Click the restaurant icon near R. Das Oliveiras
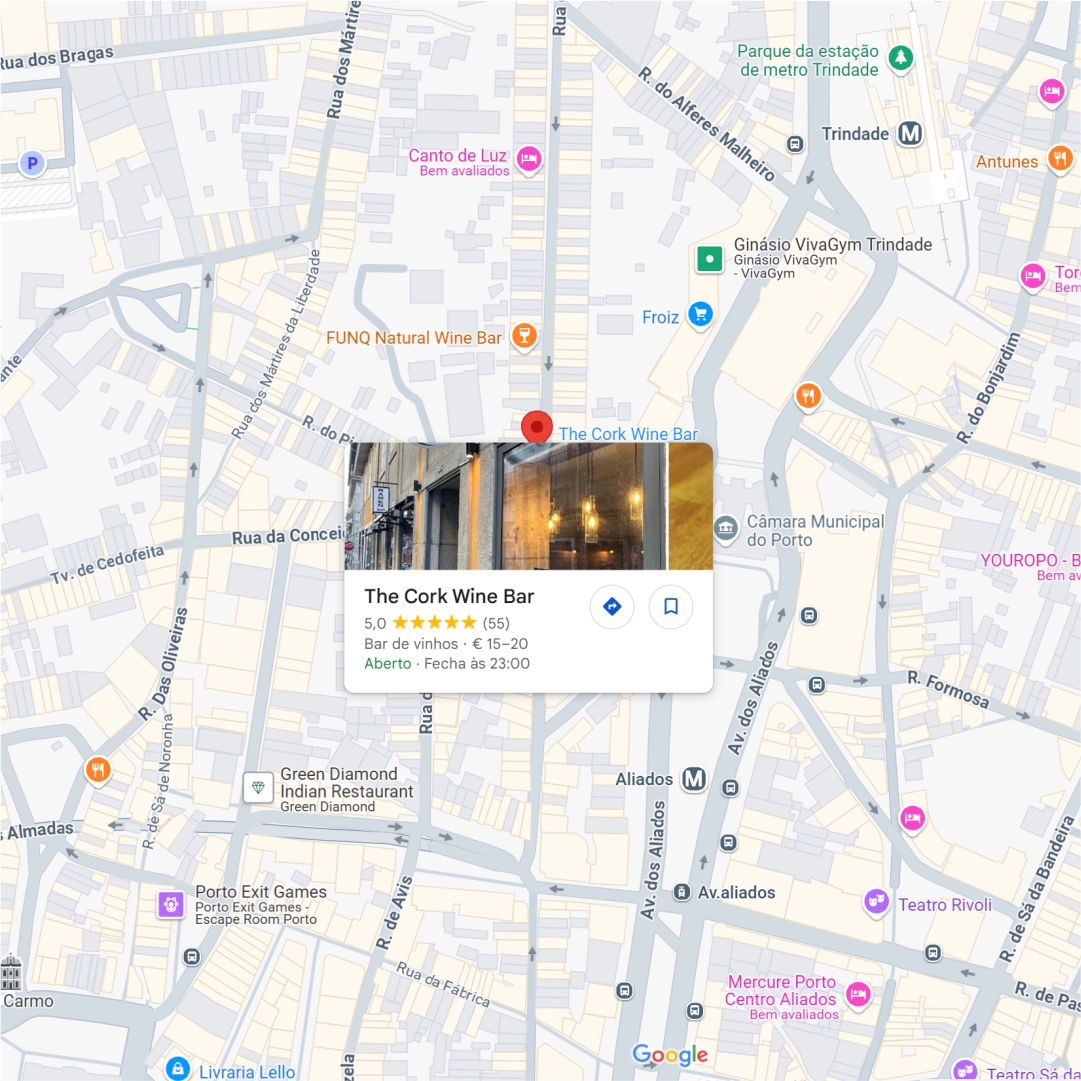 pyautogui.click(x=98, y=770)
